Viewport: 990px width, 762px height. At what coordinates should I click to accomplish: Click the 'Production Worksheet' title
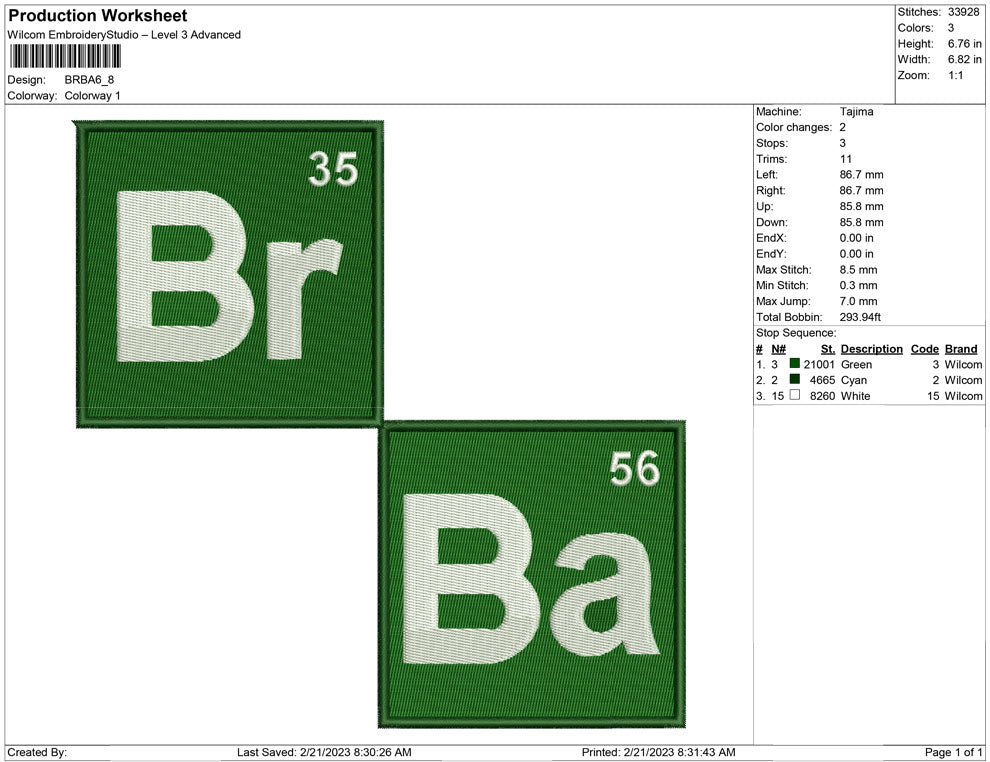98,16
